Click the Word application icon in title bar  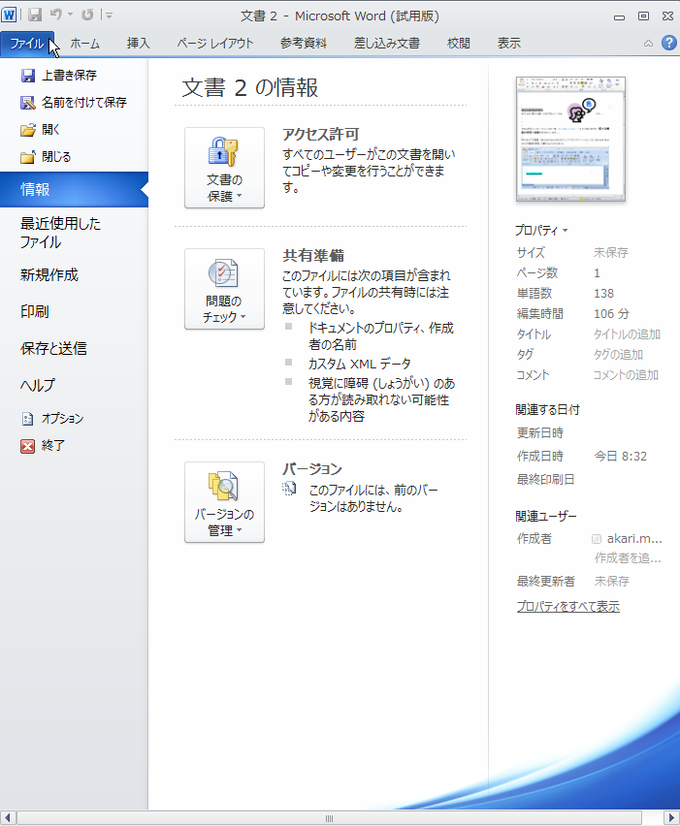pyautogui.click(x=9, y=15)
